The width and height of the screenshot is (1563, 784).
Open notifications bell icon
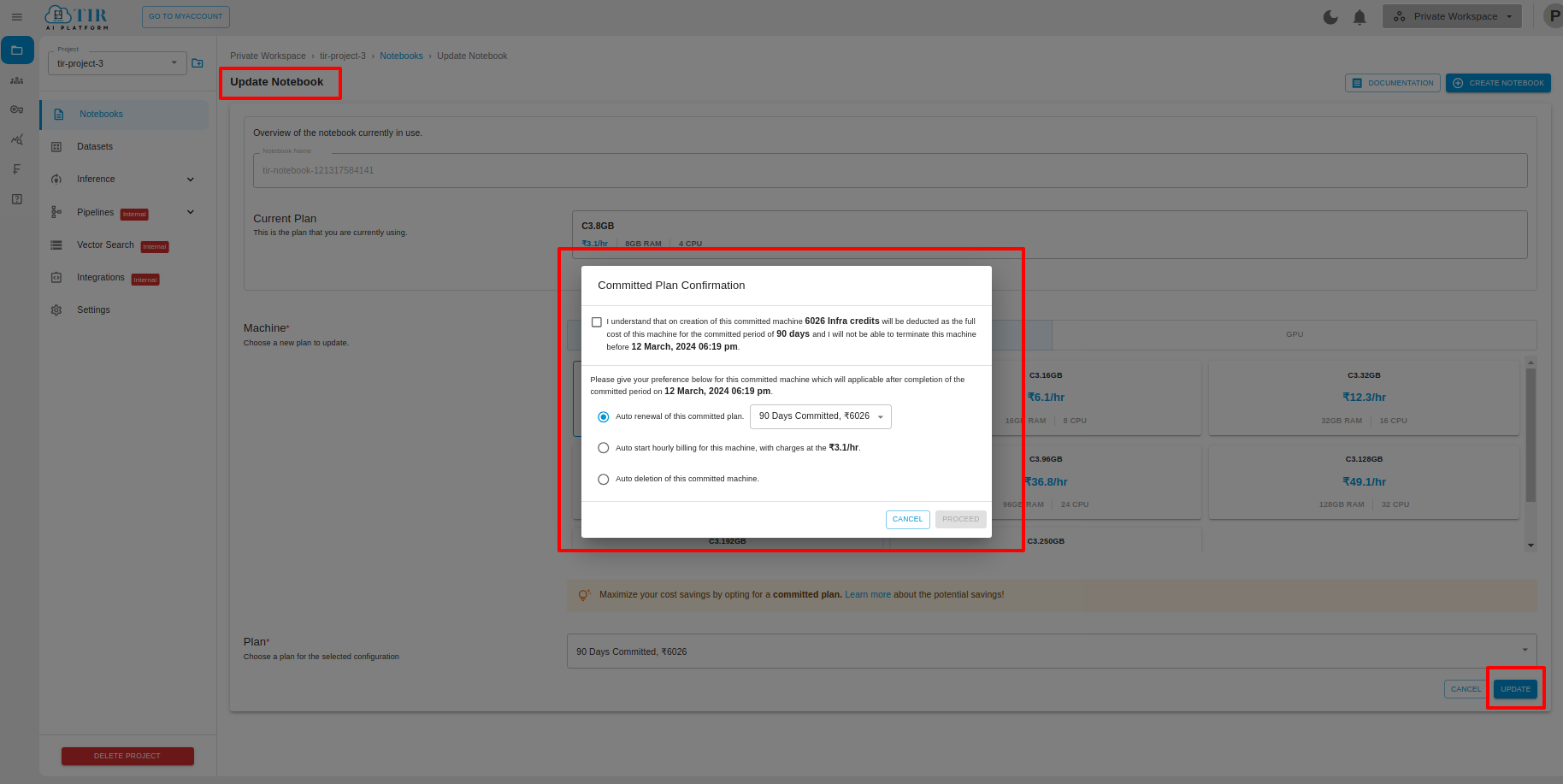click(x=1360, y=17)
